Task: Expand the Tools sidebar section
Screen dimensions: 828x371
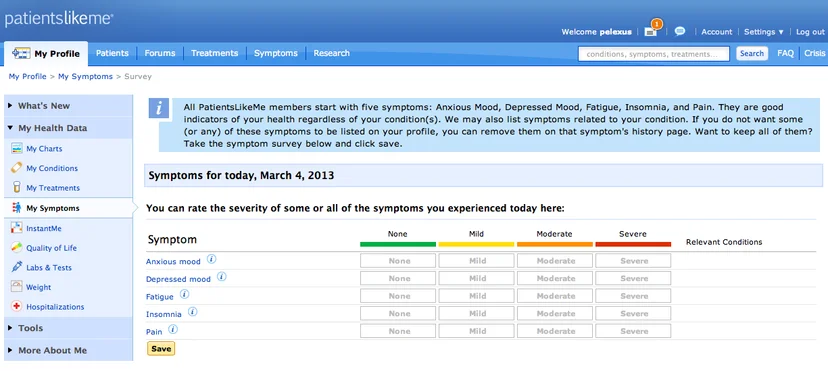Action: (x=68, y=328)
